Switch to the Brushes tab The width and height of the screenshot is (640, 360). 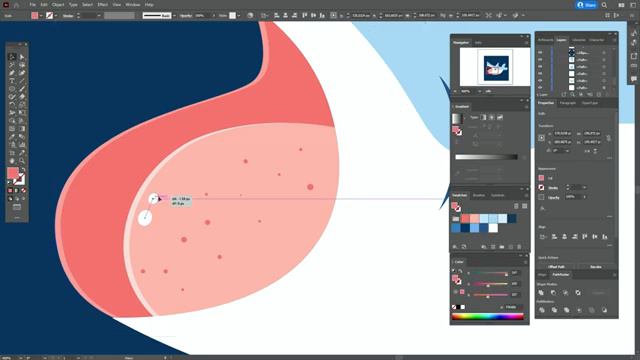pos(479,196)
